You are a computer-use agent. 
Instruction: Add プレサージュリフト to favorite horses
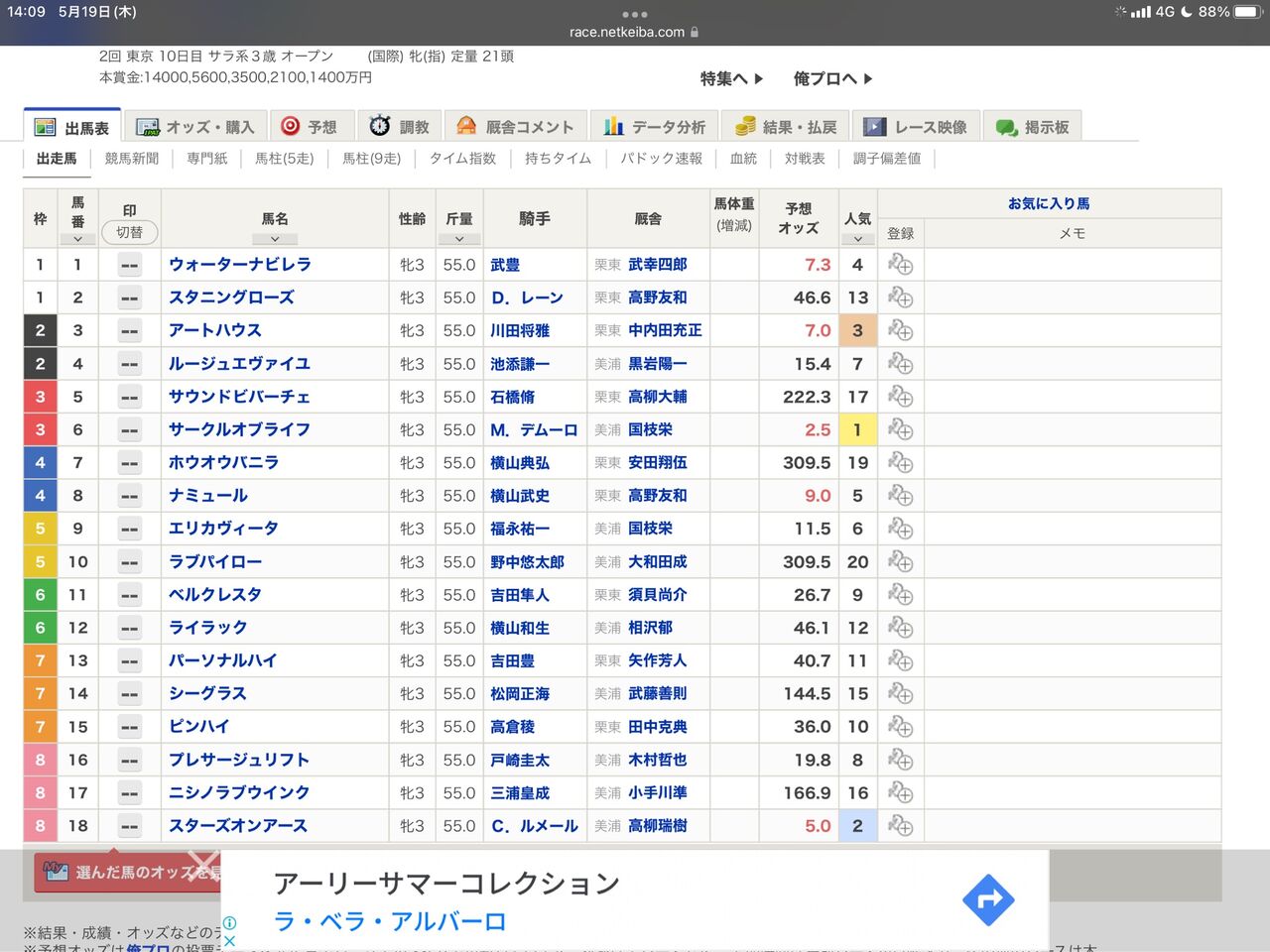pos(900,760)
